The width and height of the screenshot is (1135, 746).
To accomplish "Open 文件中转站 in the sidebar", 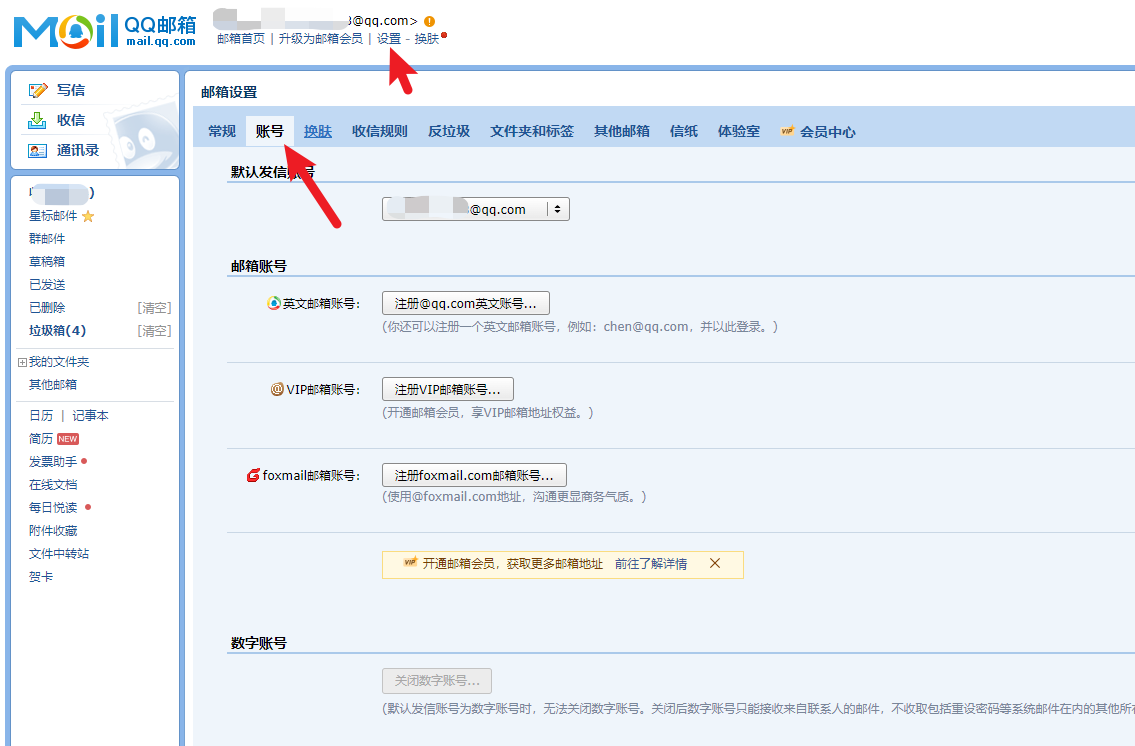I will (59, 554).
